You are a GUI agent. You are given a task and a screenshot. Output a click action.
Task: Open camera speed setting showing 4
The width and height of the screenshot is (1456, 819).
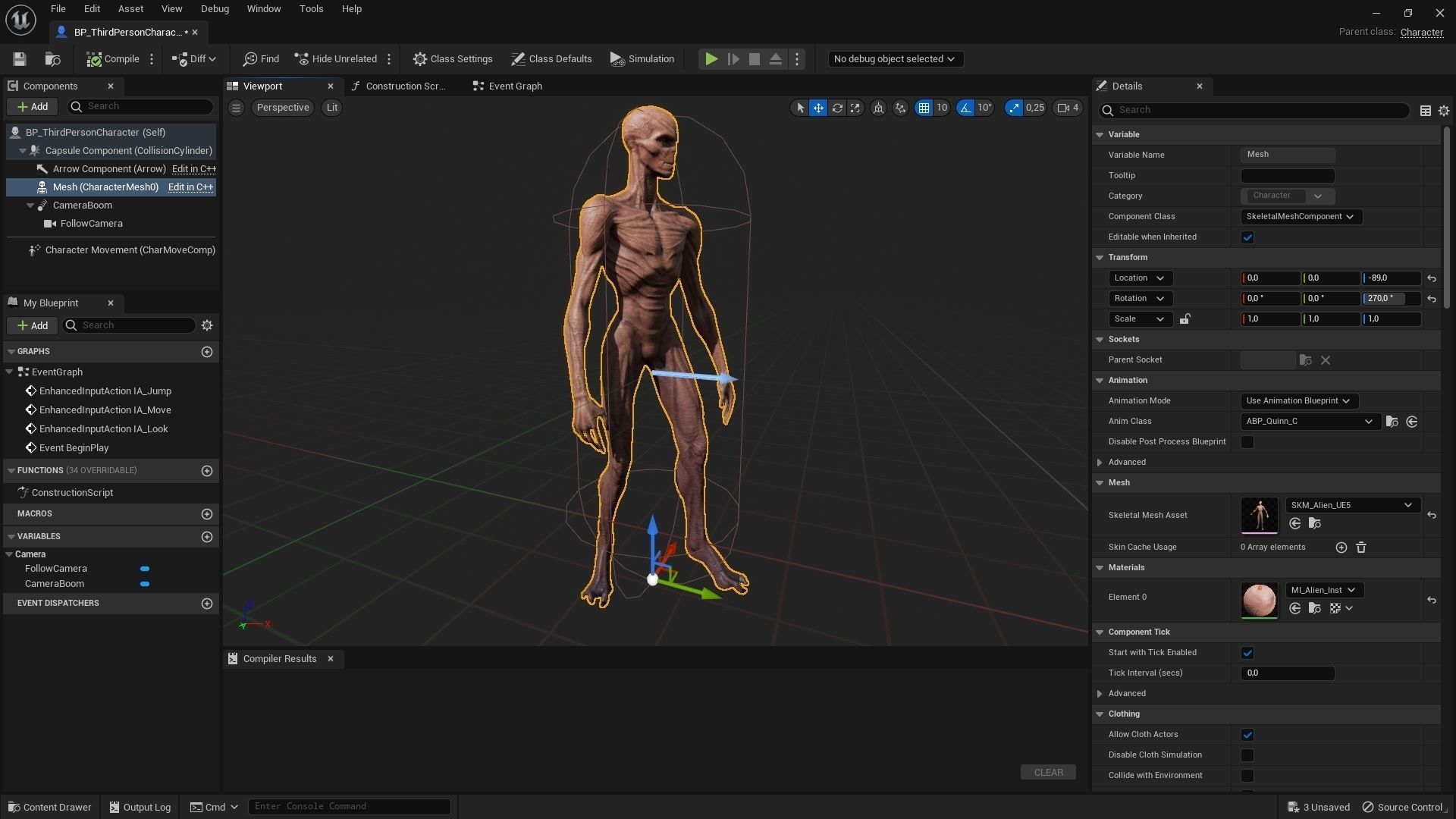pyautogui.click(x=1068, y=108)
